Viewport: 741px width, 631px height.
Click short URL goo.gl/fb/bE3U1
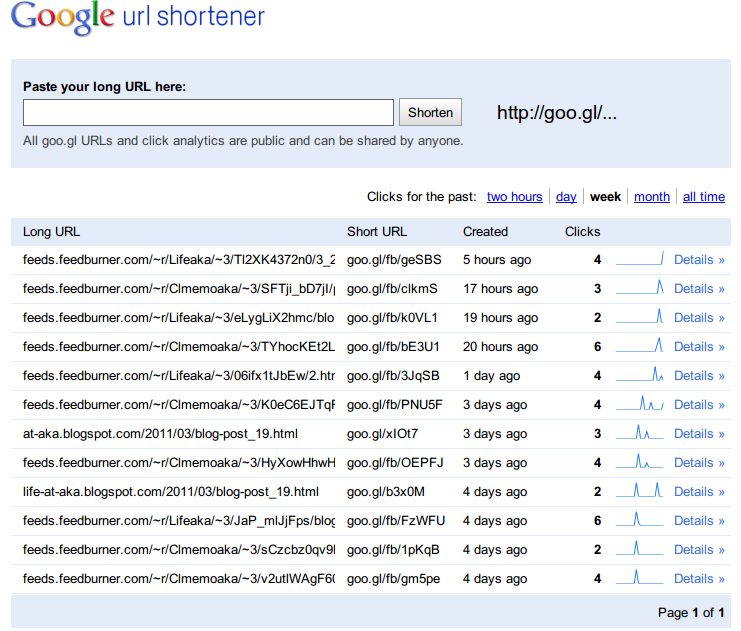(393, 346)
